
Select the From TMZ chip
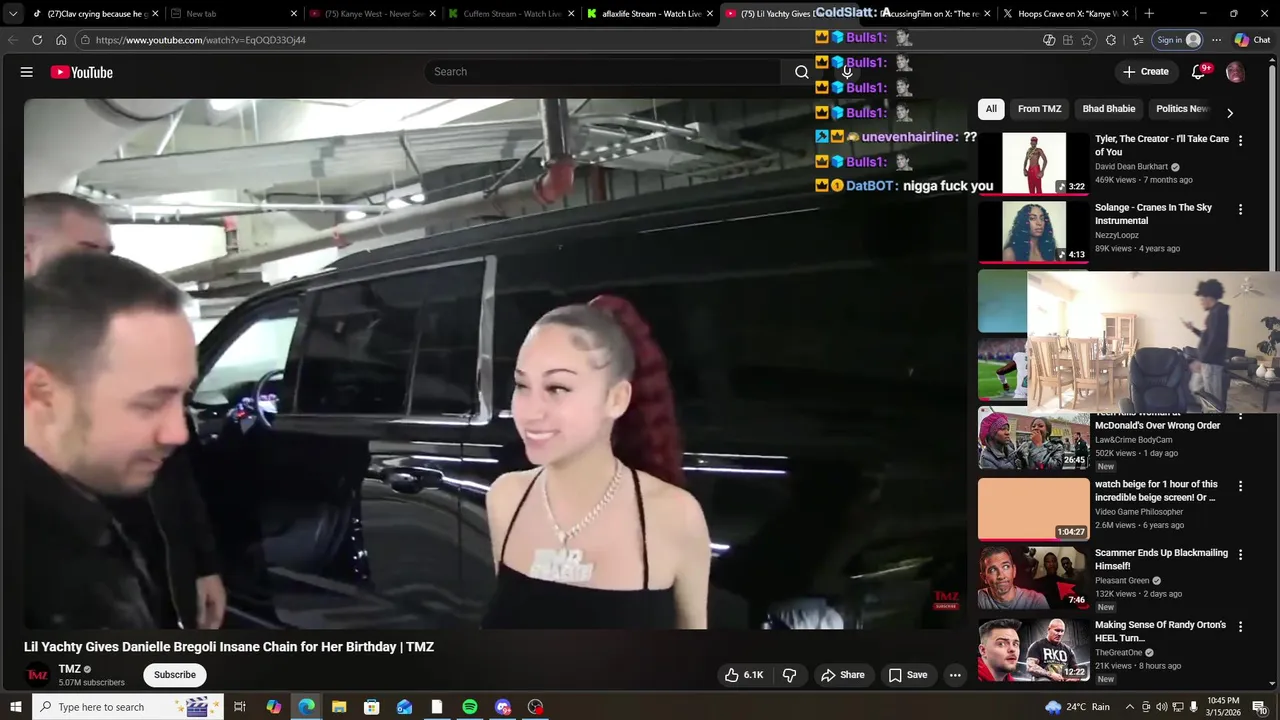pyautogui.click(x=1039, y=109)
